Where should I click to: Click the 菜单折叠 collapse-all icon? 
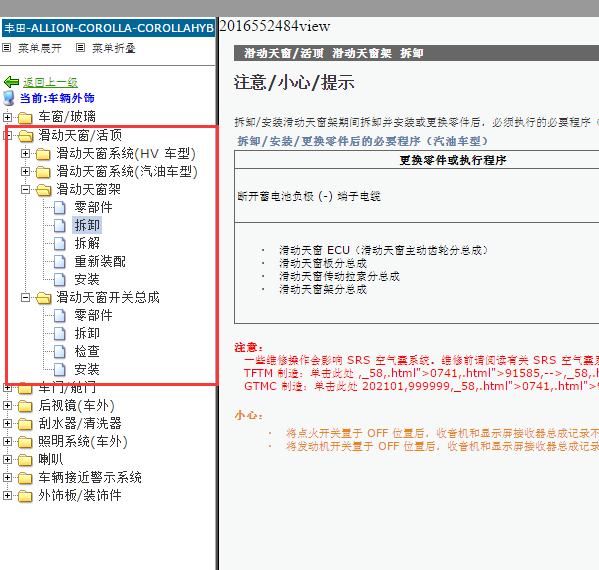click(80, 48)
